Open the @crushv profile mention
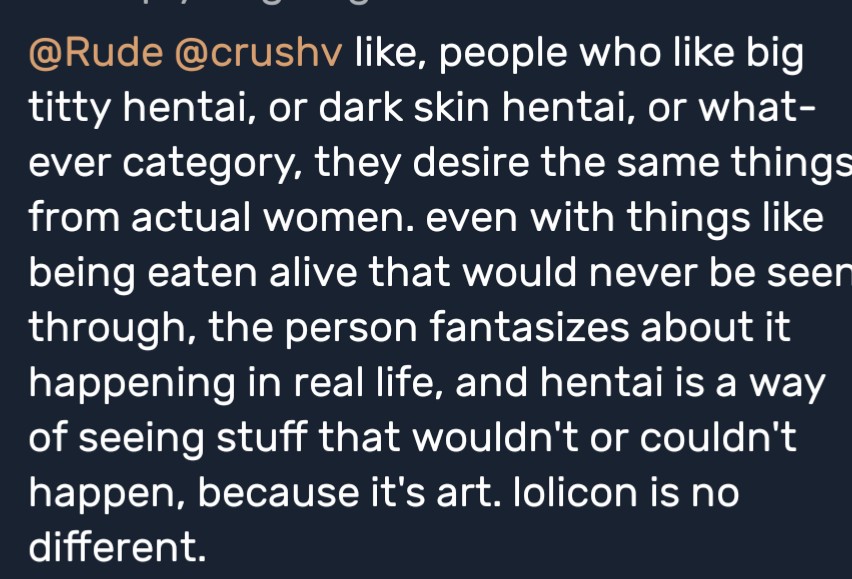This screenshot has width=852, height=579. coord(259,53)
